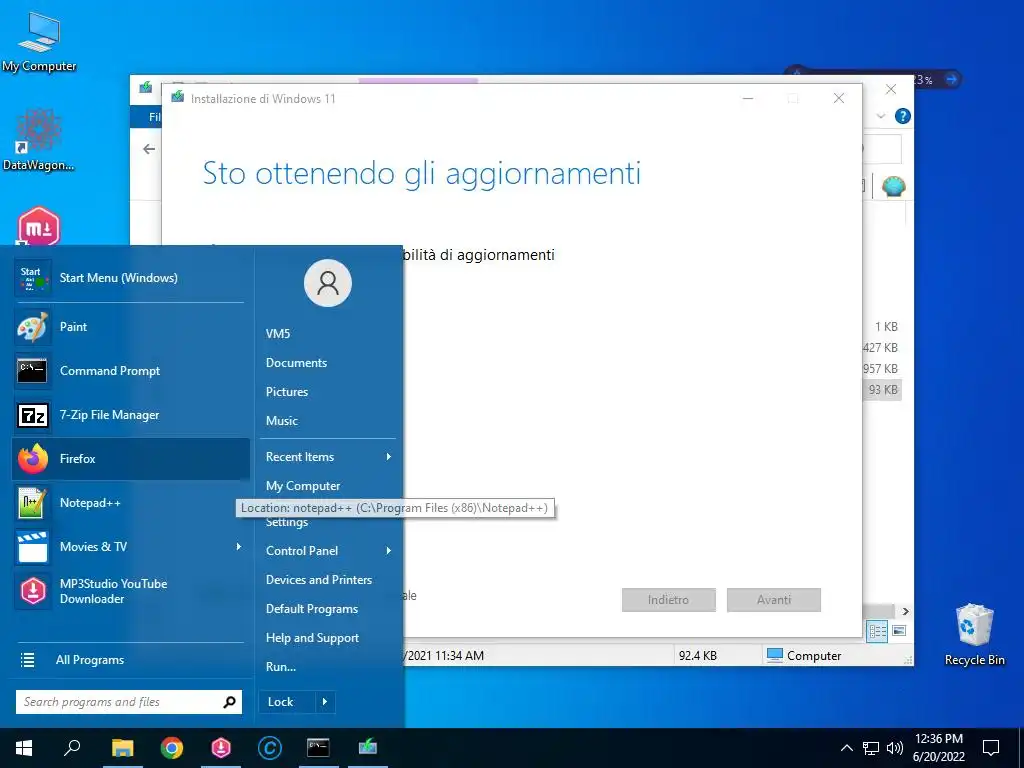
Task: Open 7-Zip File Manager from the start menu
Action: [131, 415]
